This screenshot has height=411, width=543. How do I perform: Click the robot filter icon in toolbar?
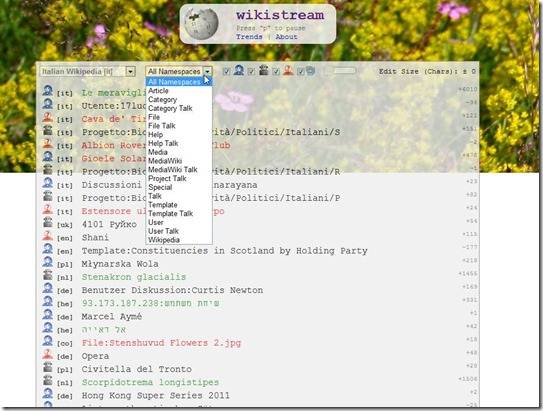pyautogui.click(x=264, y=70)
